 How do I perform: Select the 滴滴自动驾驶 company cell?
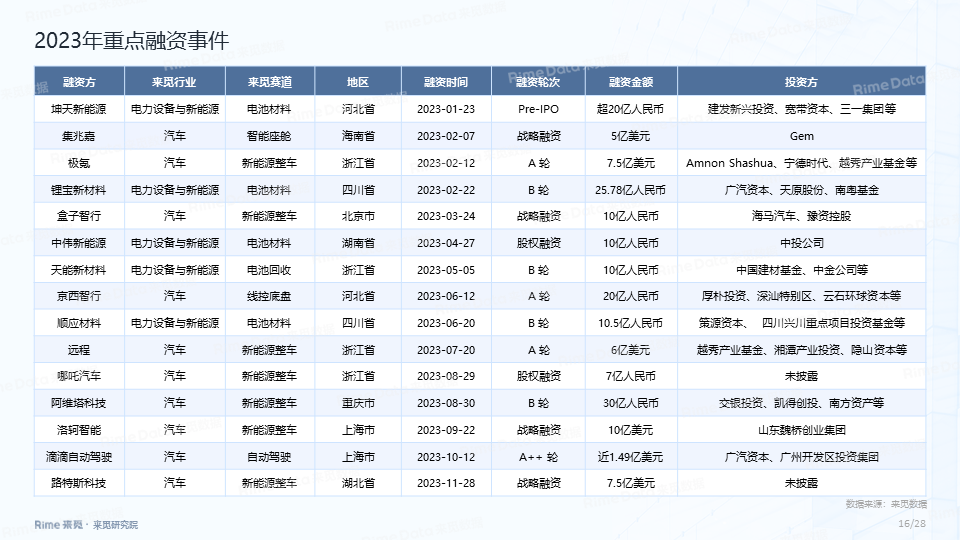pyautogui.click(x=79, y=457)
